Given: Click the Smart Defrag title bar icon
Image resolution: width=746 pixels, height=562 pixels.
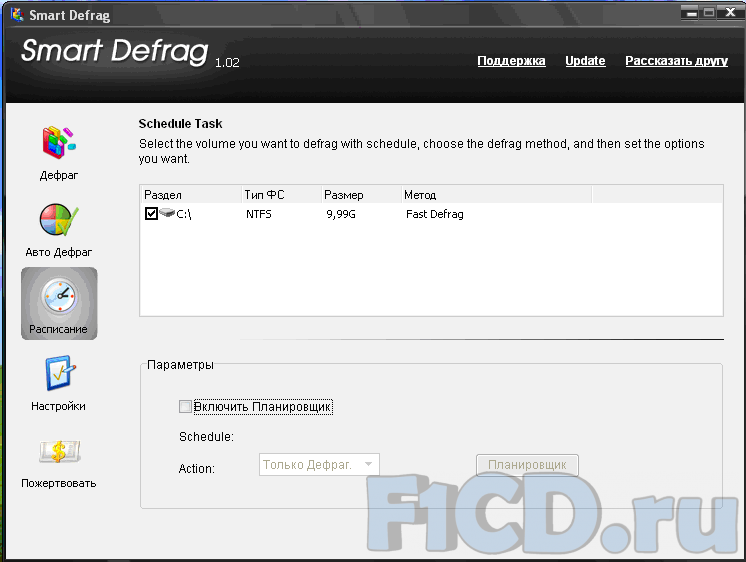Looking at the screenshot, I should pos(17,15).
